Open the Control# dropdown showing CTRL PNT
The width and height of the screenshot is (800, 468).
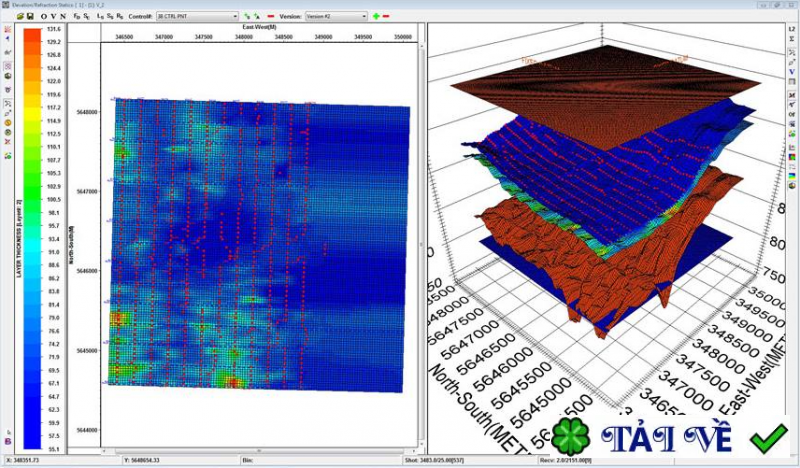[197, 17]
